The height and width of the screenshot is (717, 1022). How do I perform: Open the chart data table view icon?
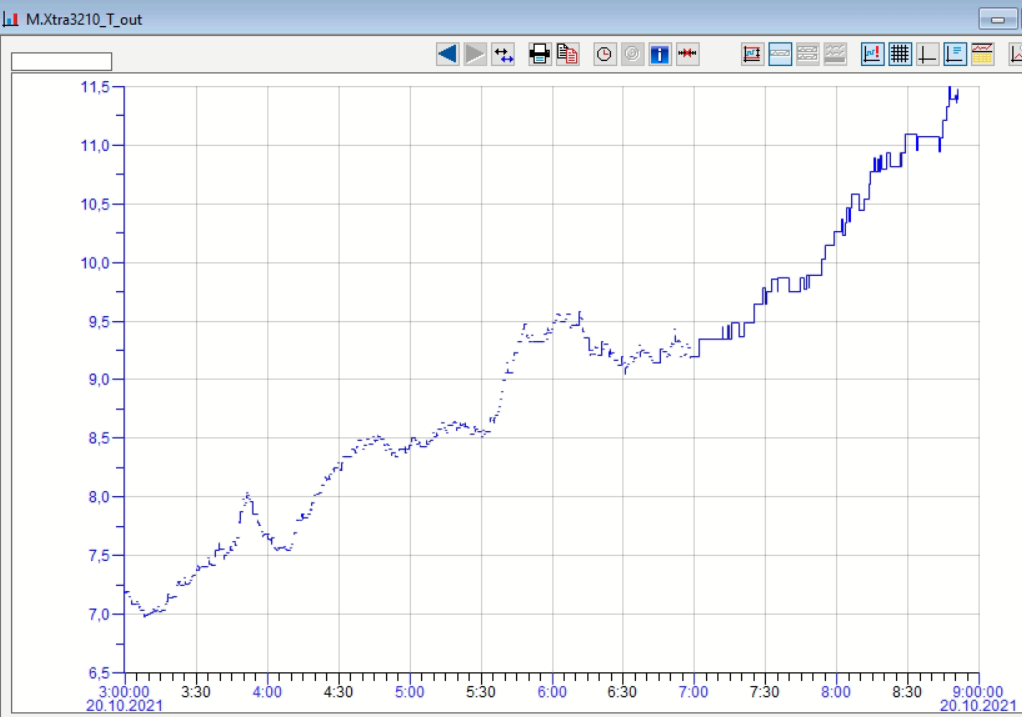coord(982,54)
